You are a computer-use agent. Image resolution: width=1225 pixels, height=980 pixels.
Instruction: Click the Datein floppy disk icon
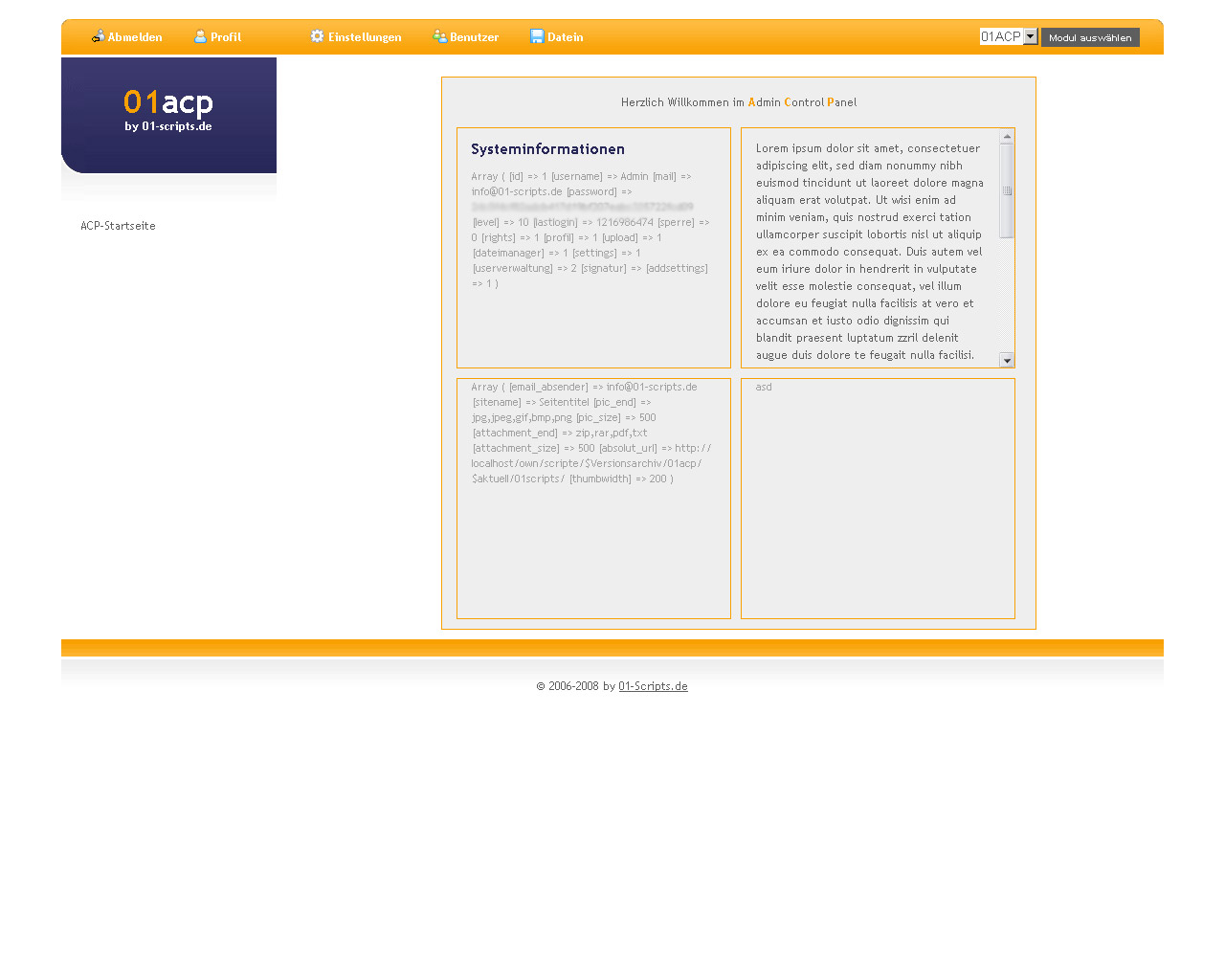point(537,36)
